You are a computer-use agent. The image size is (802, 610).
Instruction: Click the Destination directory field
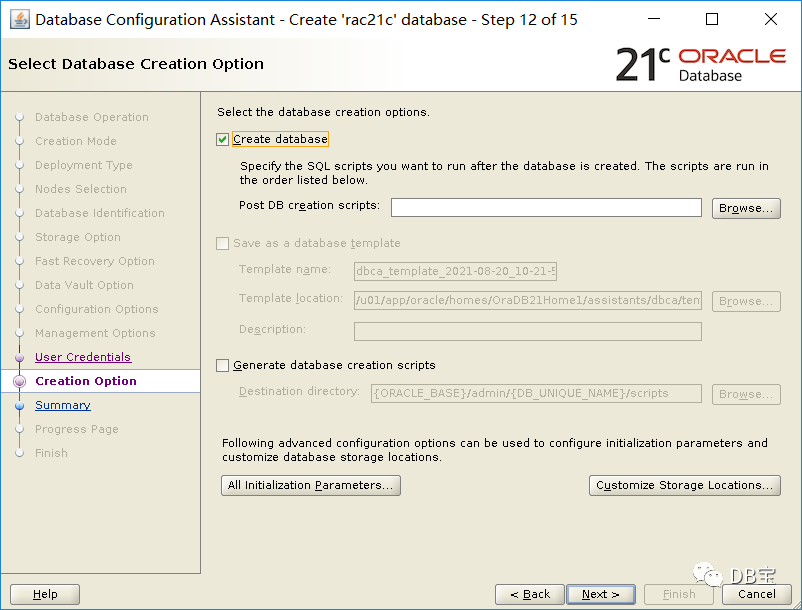click(536, 393)
